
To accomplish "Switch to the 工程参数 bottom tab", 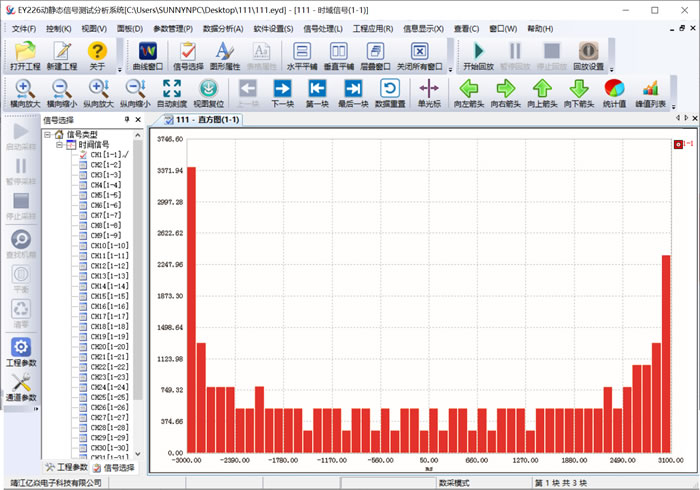I will pyautogui.click(x=66, y=467).
